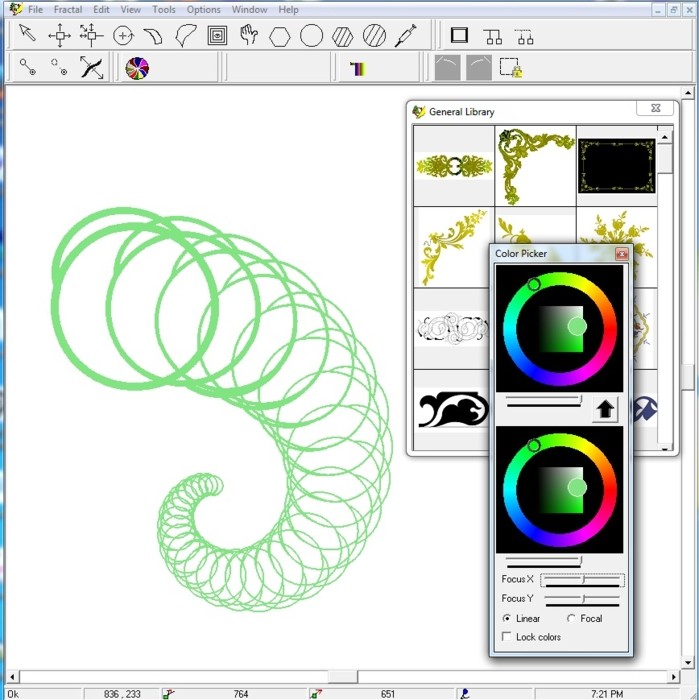699x700 pixels.
Task: Pick the scale tool with diagonal arrows
Action: (x=91, y=35)
